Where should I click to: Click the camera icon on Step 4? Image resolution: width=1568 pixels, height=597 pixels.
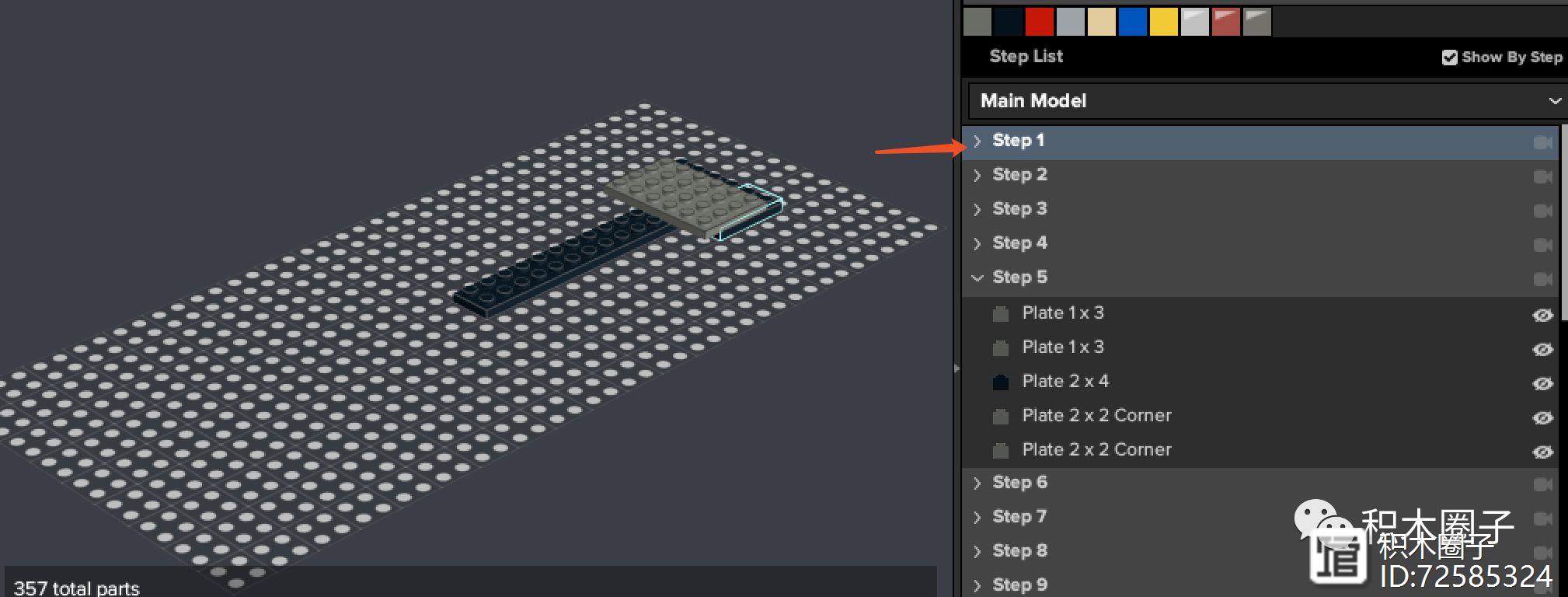point(1542,245)
